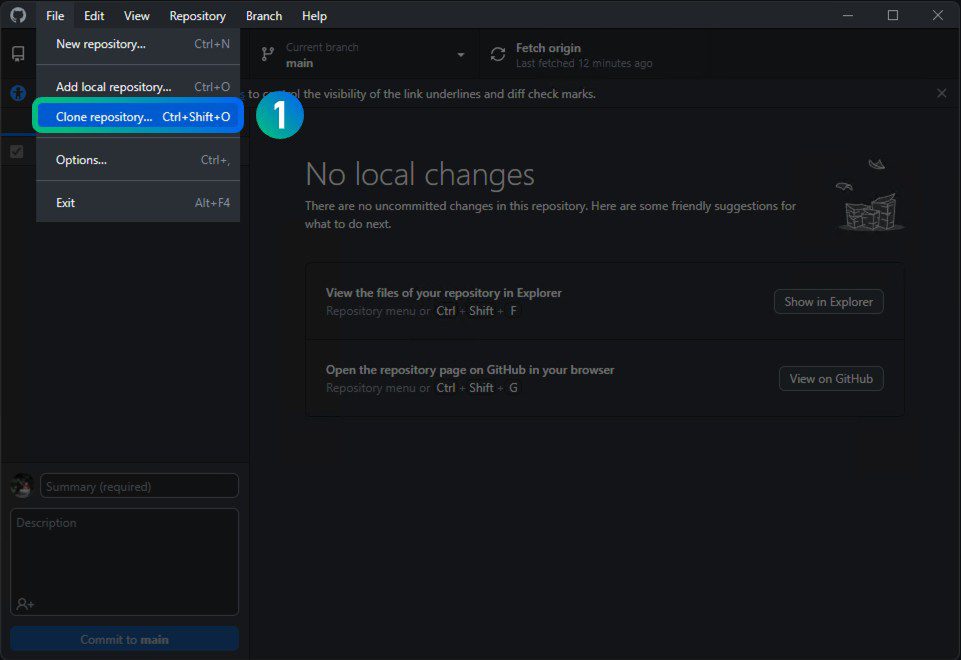Click the add co-authors icon in Description box

tap(25, 604)
